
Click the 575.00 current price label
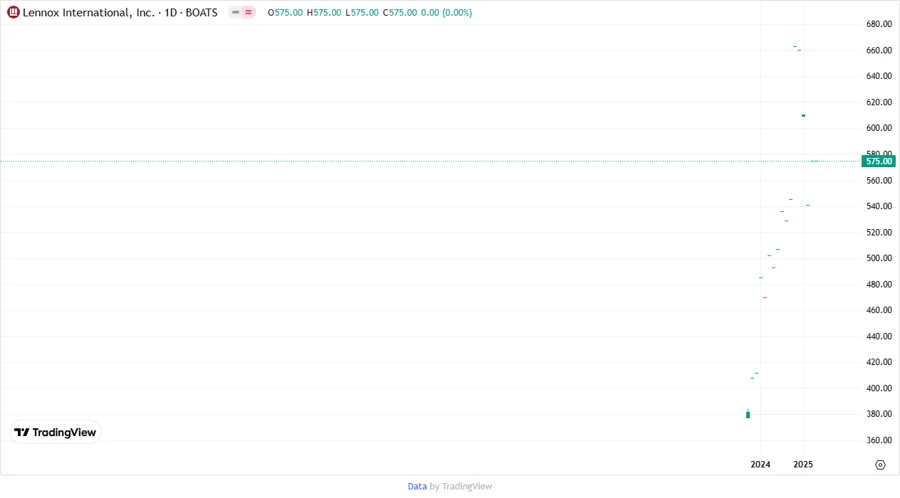pyautogui.click(x=878, y=161)
